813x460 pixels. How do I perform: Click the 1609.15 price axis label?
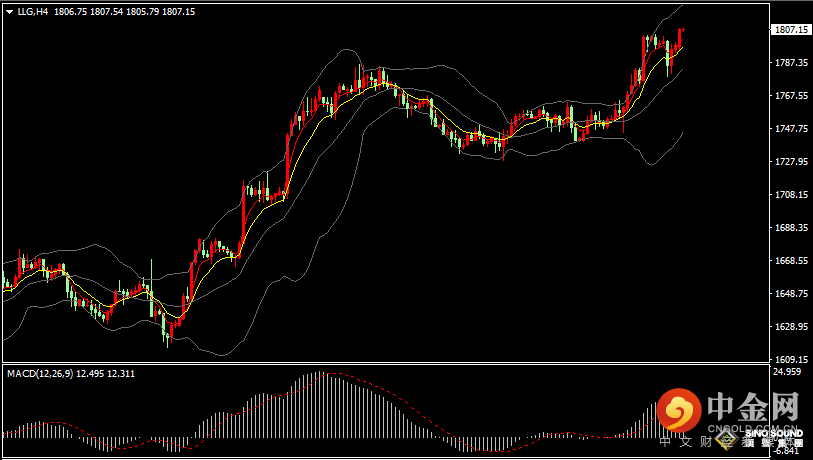tap(790, 360)
